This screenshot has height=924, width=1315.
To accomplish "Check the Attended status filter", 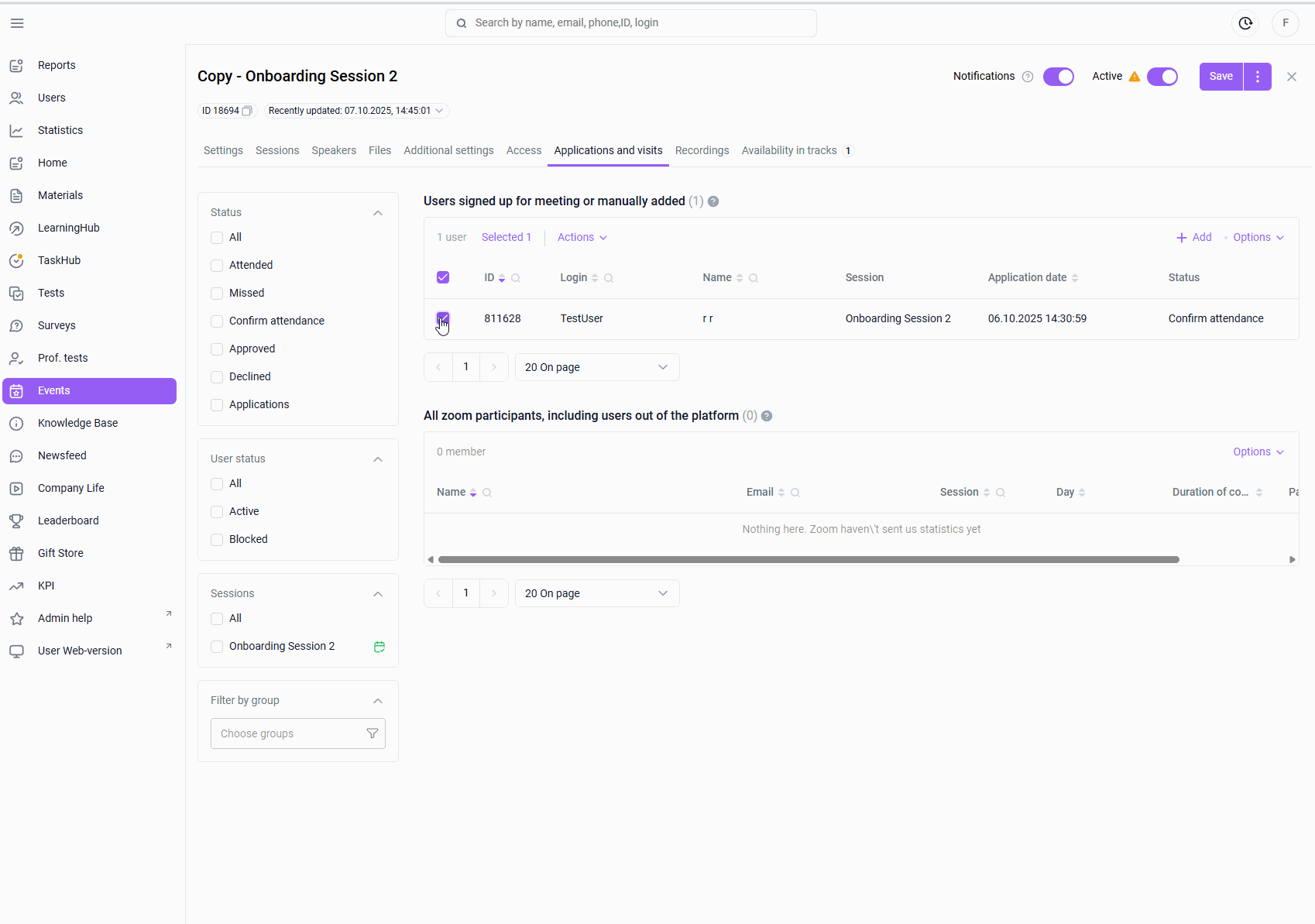I will pos(218,266).
